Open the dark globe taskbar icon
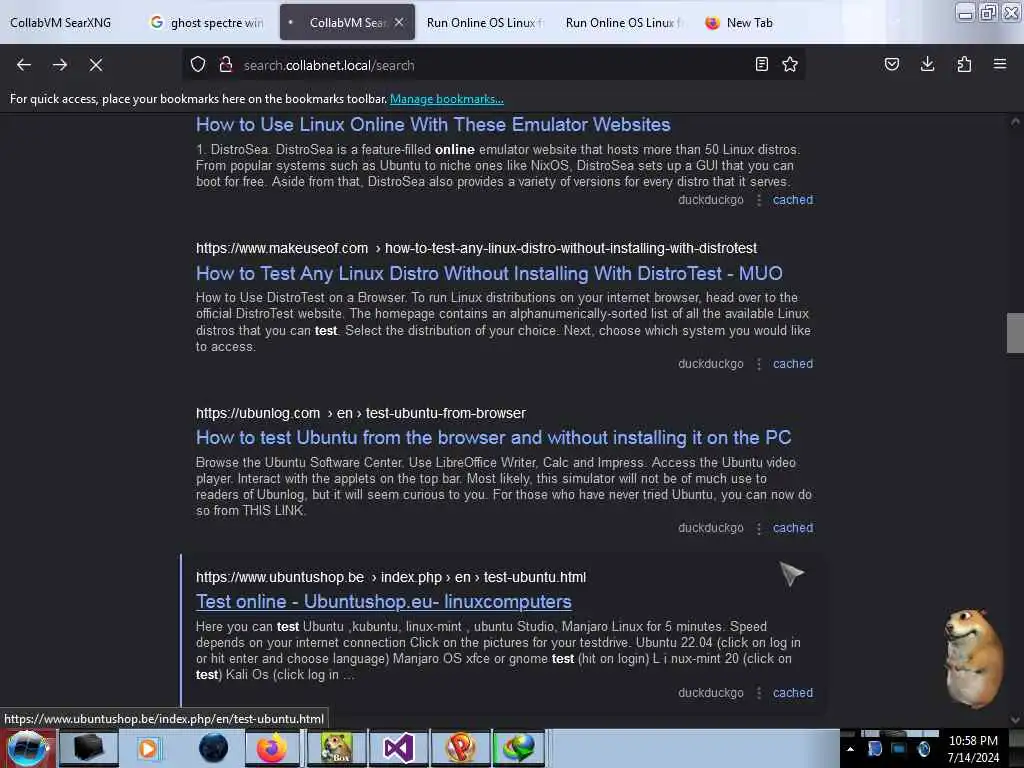This screenshot has height=768, width=1024. click(213, 748)
